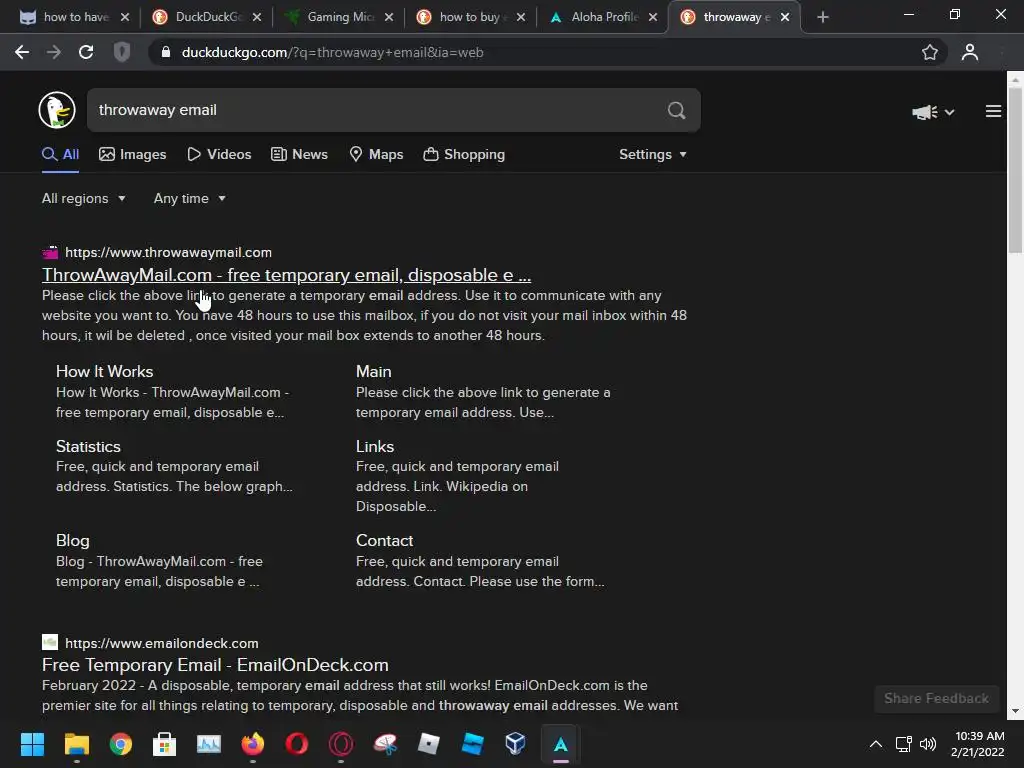The width and height of the screenshot is (1024, 768).
Task: Click the forward navigation arrow
Action: click(x=54, y=52)
